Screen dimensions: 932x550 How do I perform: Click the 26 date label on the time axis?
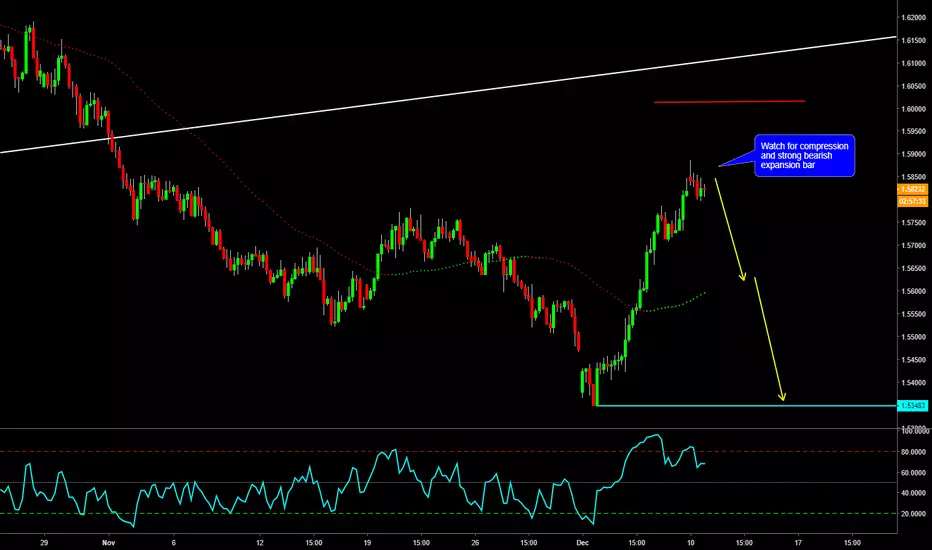click(x=475, y=542)
